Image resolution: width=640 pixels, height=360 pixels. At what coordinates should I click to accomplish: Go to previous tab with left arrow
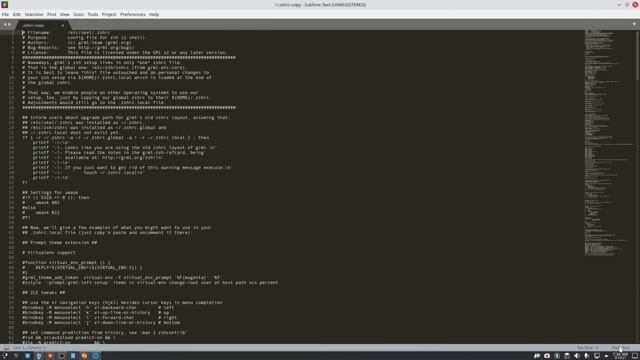pyautogui.click(x=5, y=24)
